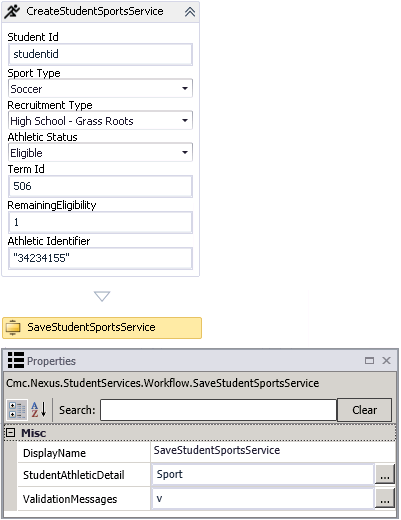Image resolution: width=401 pixels, height=520 pixels.
Task: Collapse the Misc category
Action: [11, 433]
